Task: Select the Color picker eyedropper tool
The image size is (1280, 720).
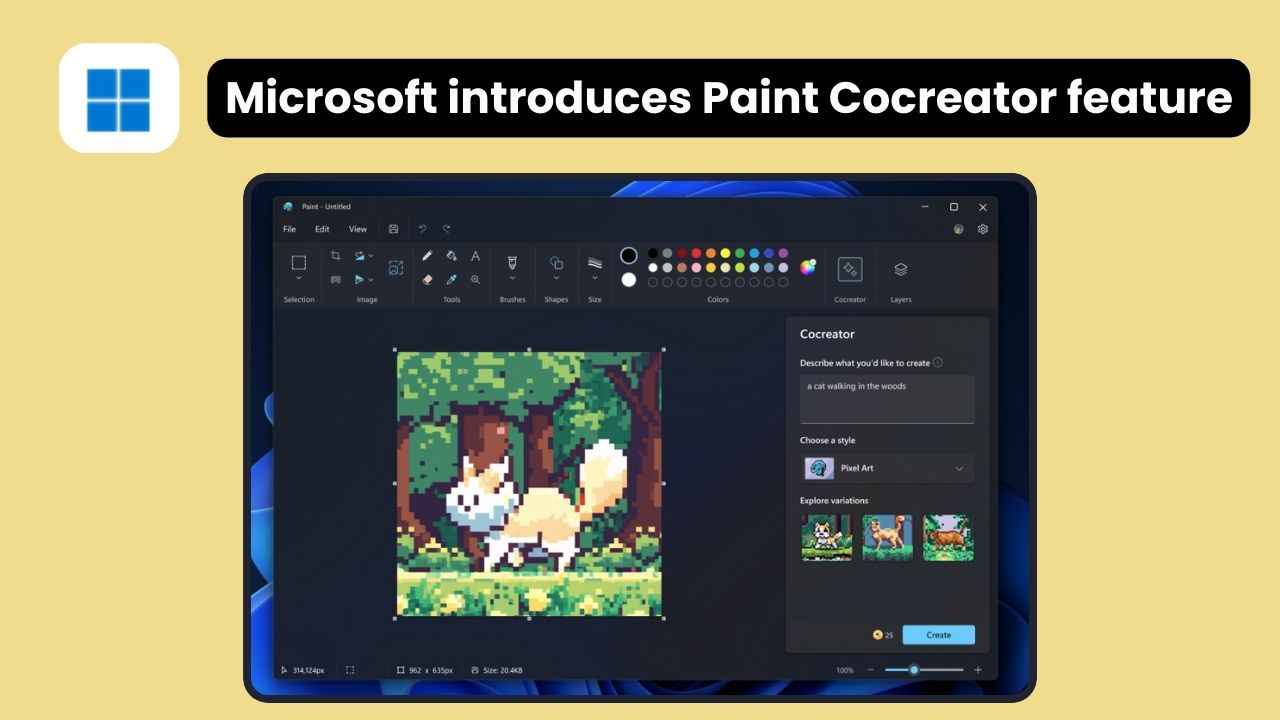Action: click(x=451, y=280)
